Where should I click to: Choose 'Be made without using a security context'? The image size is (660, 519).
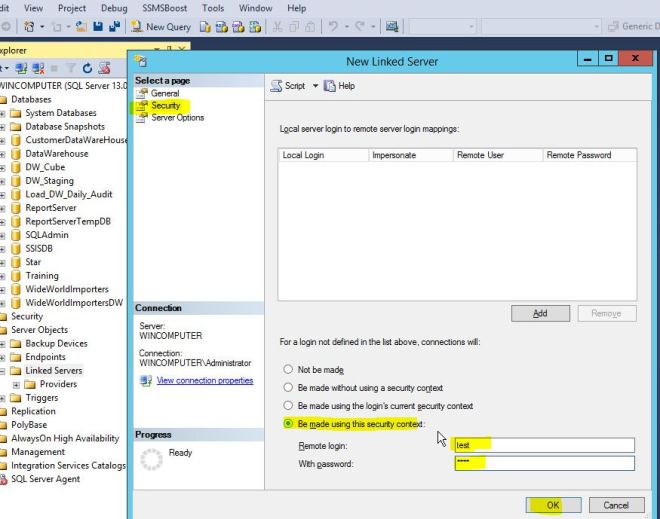(287, 388)
